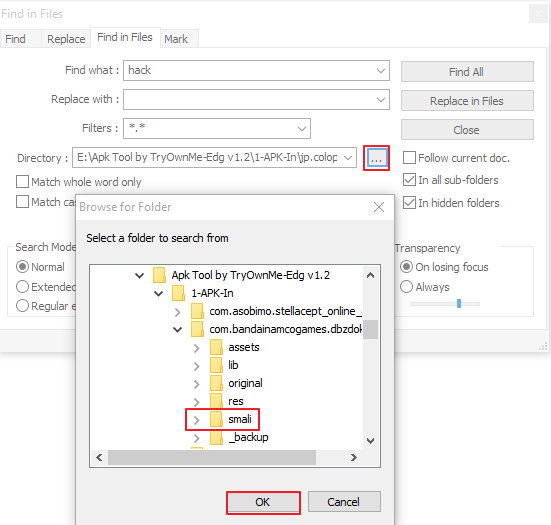551x525 pixels.
Task: Select the res folder icon
Action: (x=216, y=401)
